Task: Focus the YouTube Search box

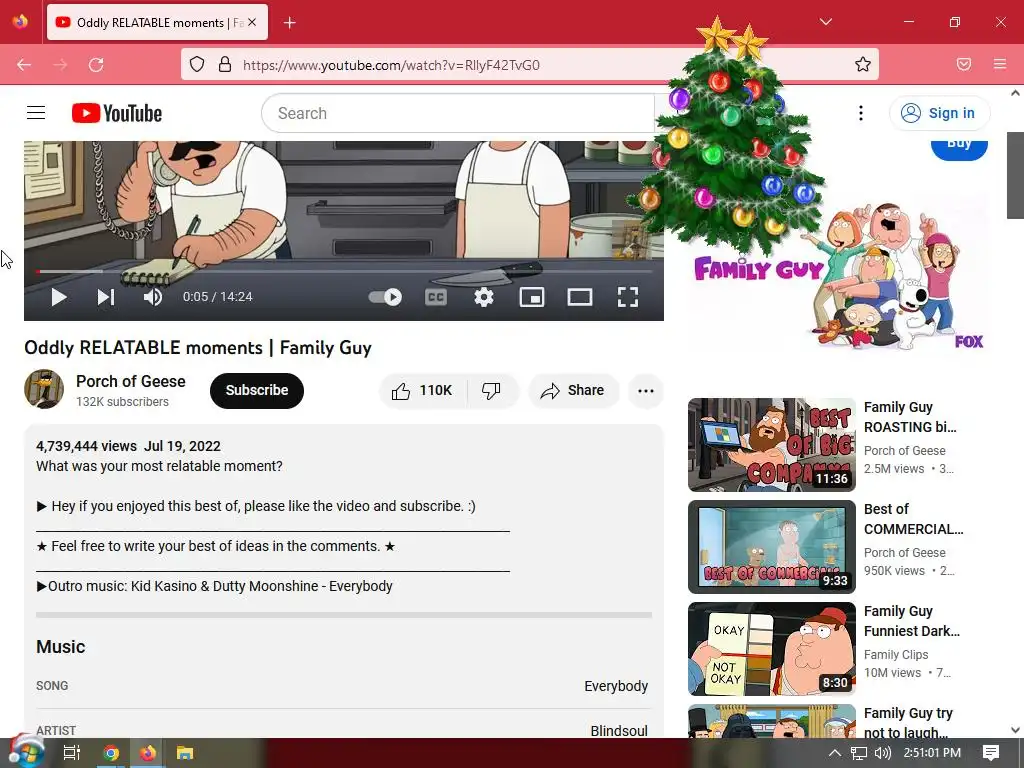Action: click(x=457, y=113)
